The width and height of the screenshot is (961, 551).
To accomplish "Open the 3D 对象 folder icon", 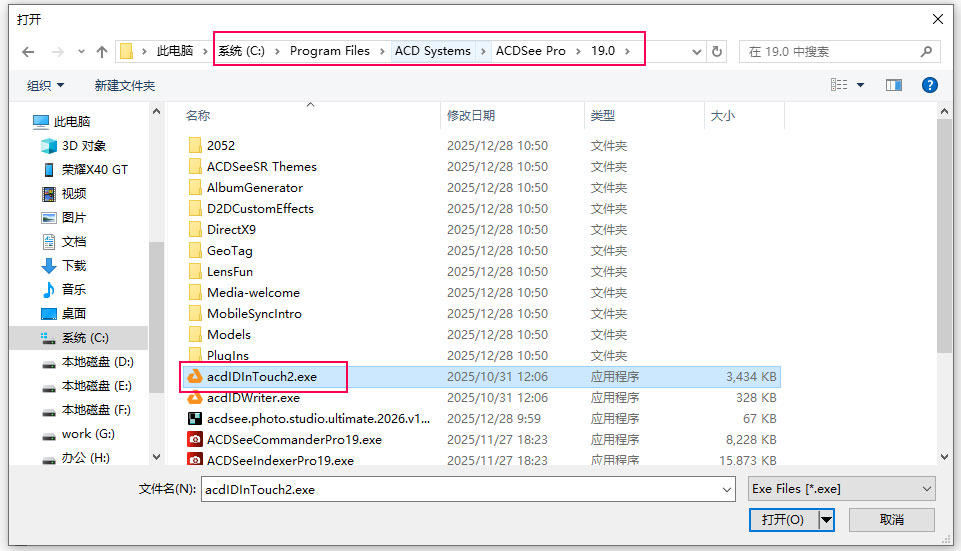I will [x=49, y=146].
